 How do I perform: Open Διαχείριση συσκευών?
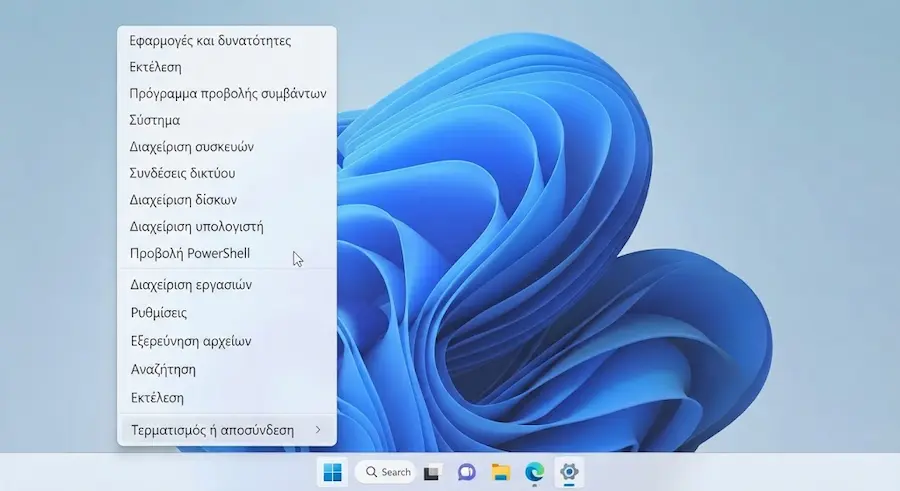point(227,146)
